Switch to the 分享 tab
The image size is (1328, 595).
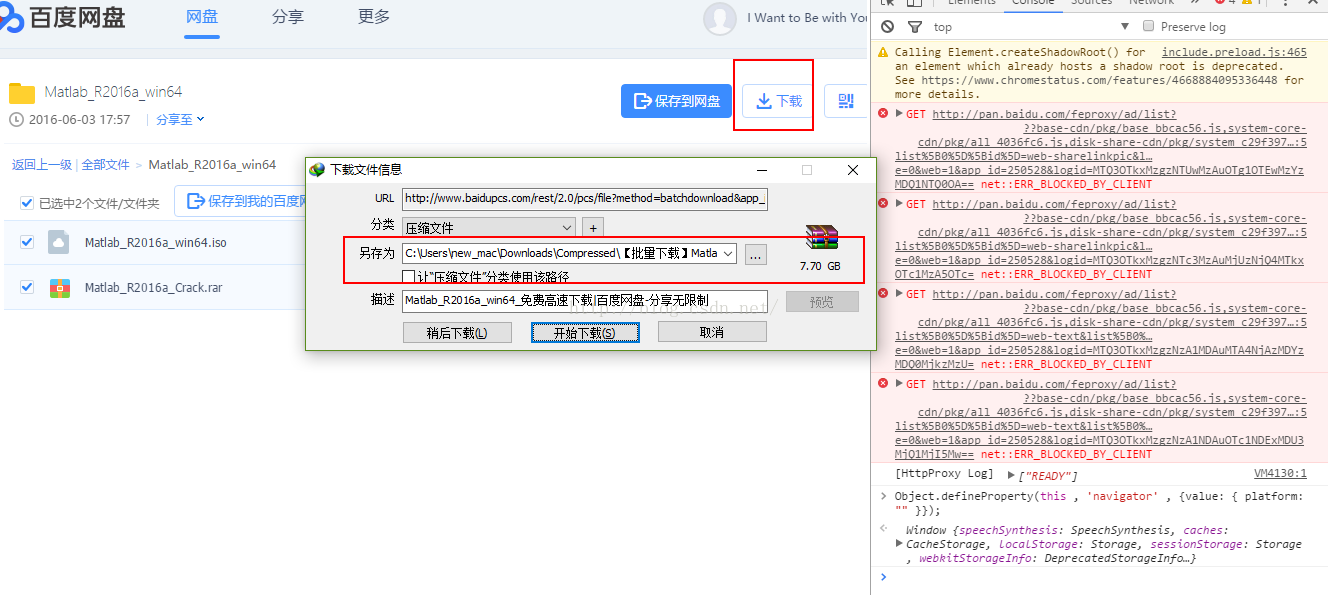[288, 17]
